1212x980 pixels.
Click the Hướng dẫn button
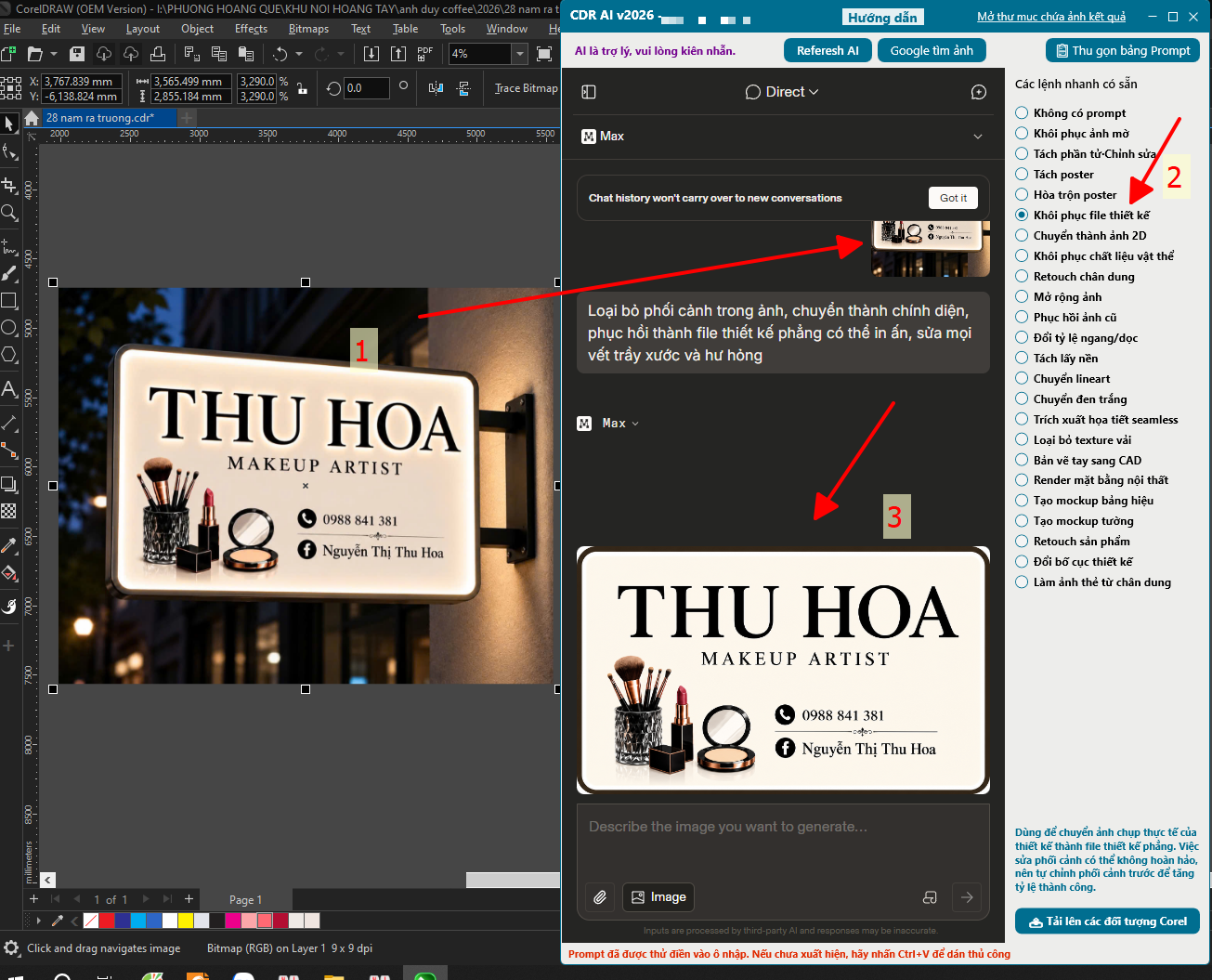coord(882,17)
